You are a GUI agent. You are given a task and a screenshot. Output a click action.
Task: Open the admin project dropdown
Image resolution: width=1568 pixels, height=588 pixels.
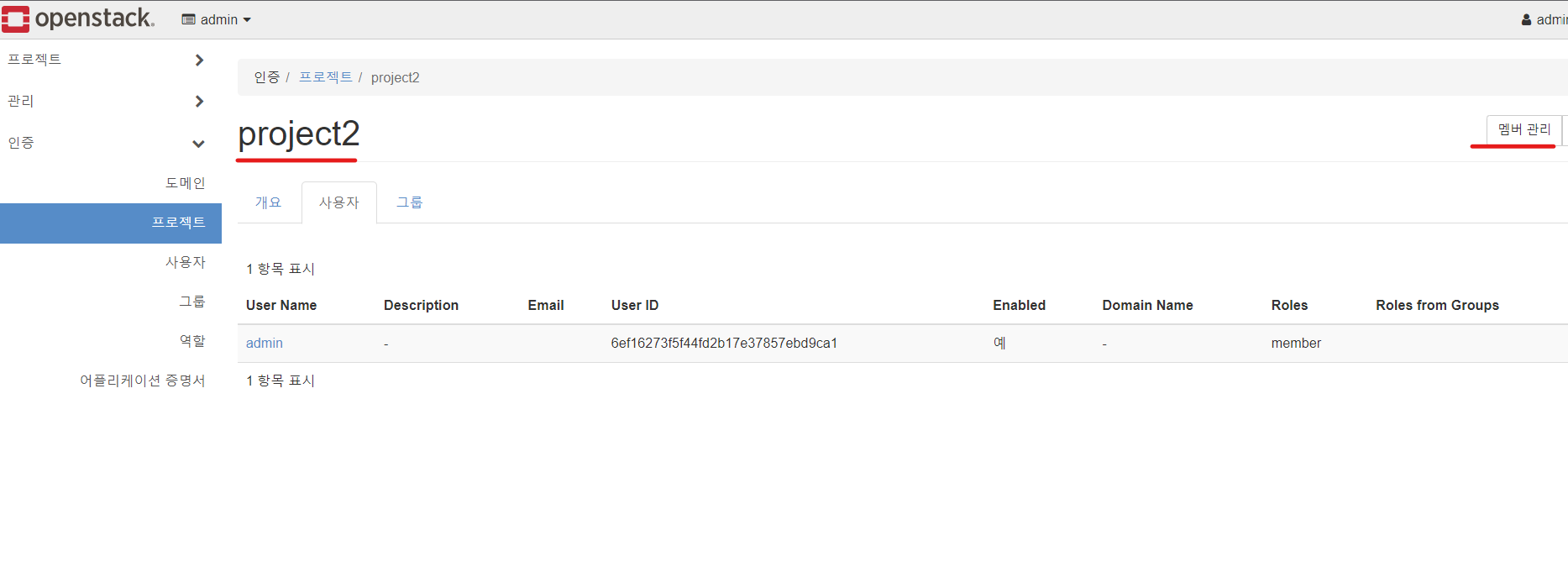(x=217, y=19)
